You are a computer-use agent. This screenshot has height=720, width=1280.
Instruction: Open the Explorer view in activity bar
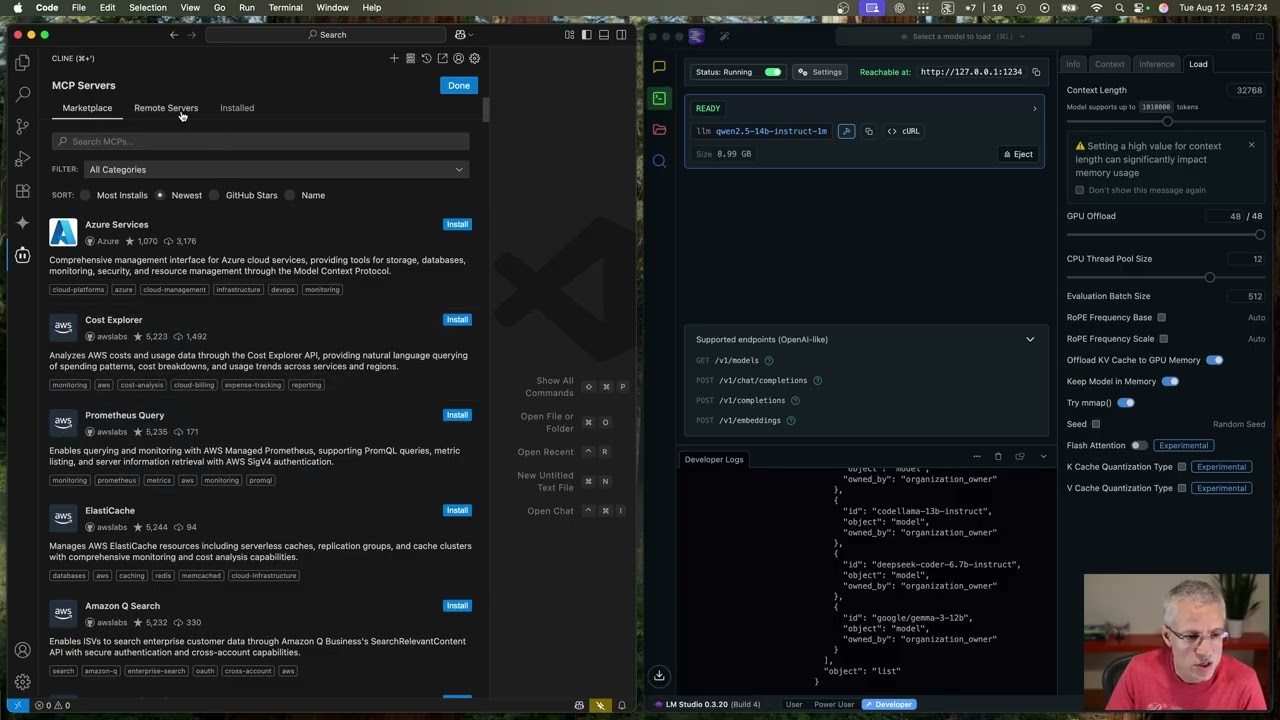(22, 62)
